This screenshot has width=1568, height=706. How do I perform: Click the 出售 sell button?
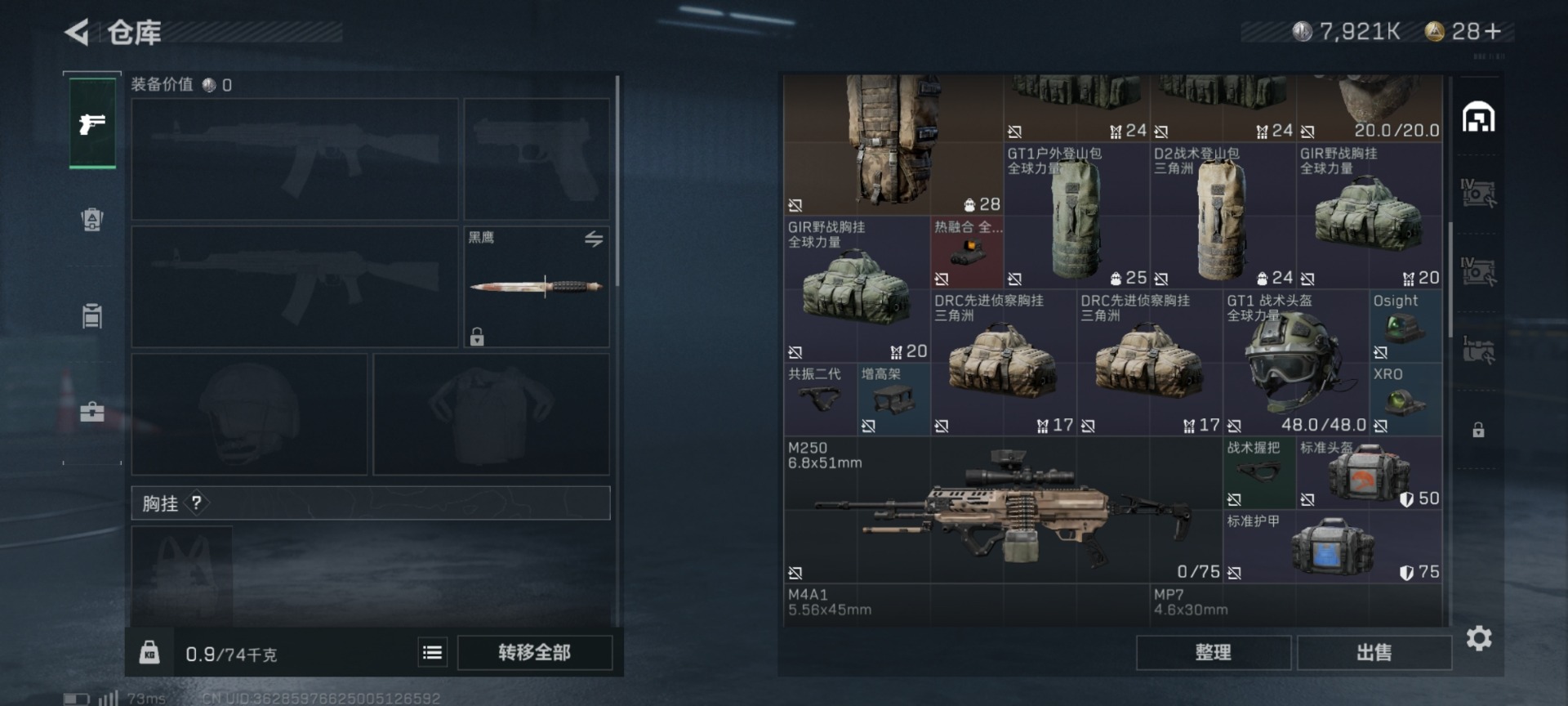point(1374,653)
